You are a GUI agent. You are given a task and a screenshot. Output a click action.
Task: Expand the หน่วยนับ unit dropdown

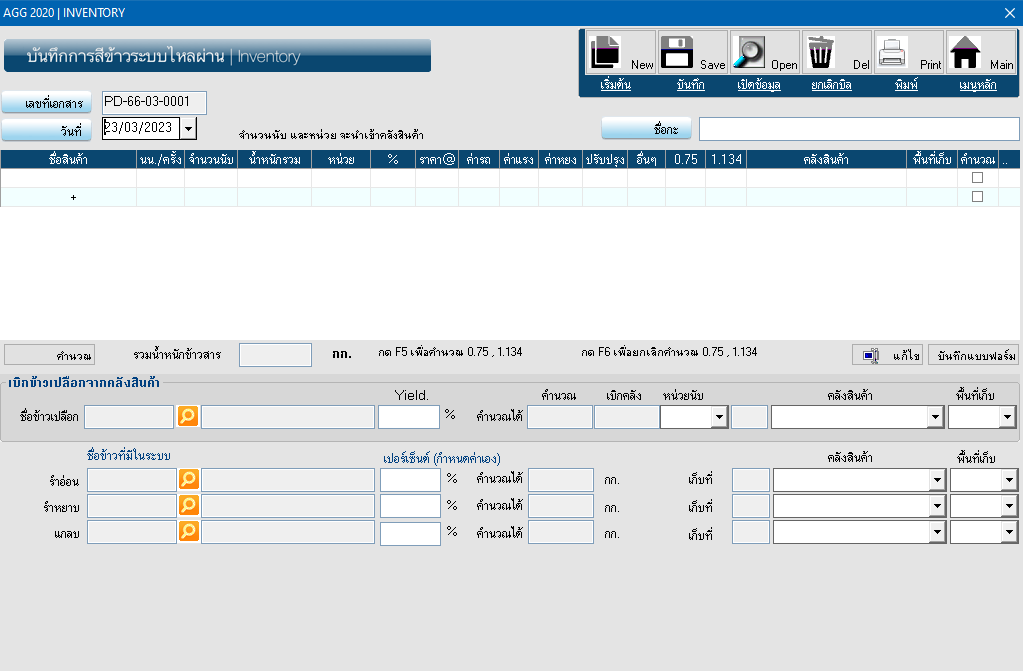pos(718,417)
